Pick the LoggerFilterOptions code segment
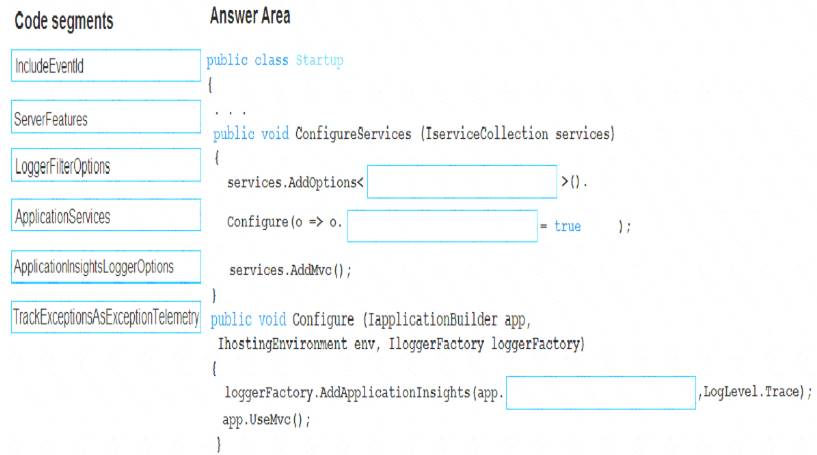 click(x=106, y=166)
